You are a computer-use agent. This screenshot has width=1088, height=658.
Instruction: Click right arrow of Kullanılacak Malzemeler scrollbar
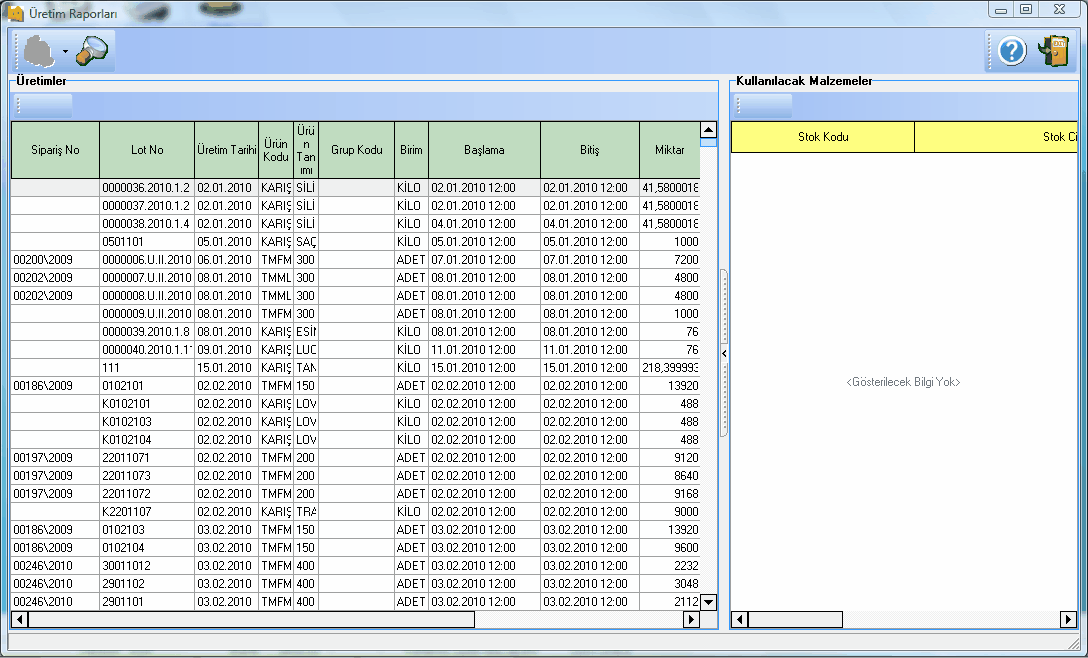1069,619
